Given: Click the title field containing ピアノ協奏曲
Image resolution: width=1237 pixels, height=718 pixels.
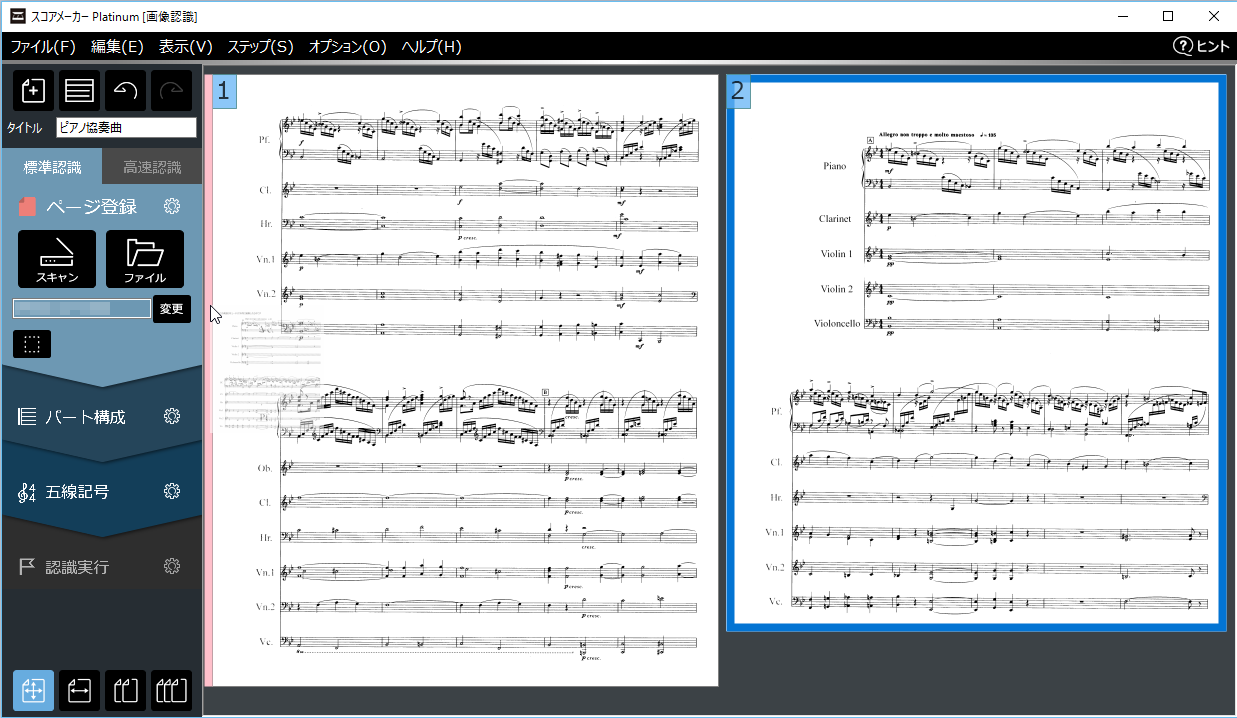Looking at the screenshot, I should pos(126,127).
